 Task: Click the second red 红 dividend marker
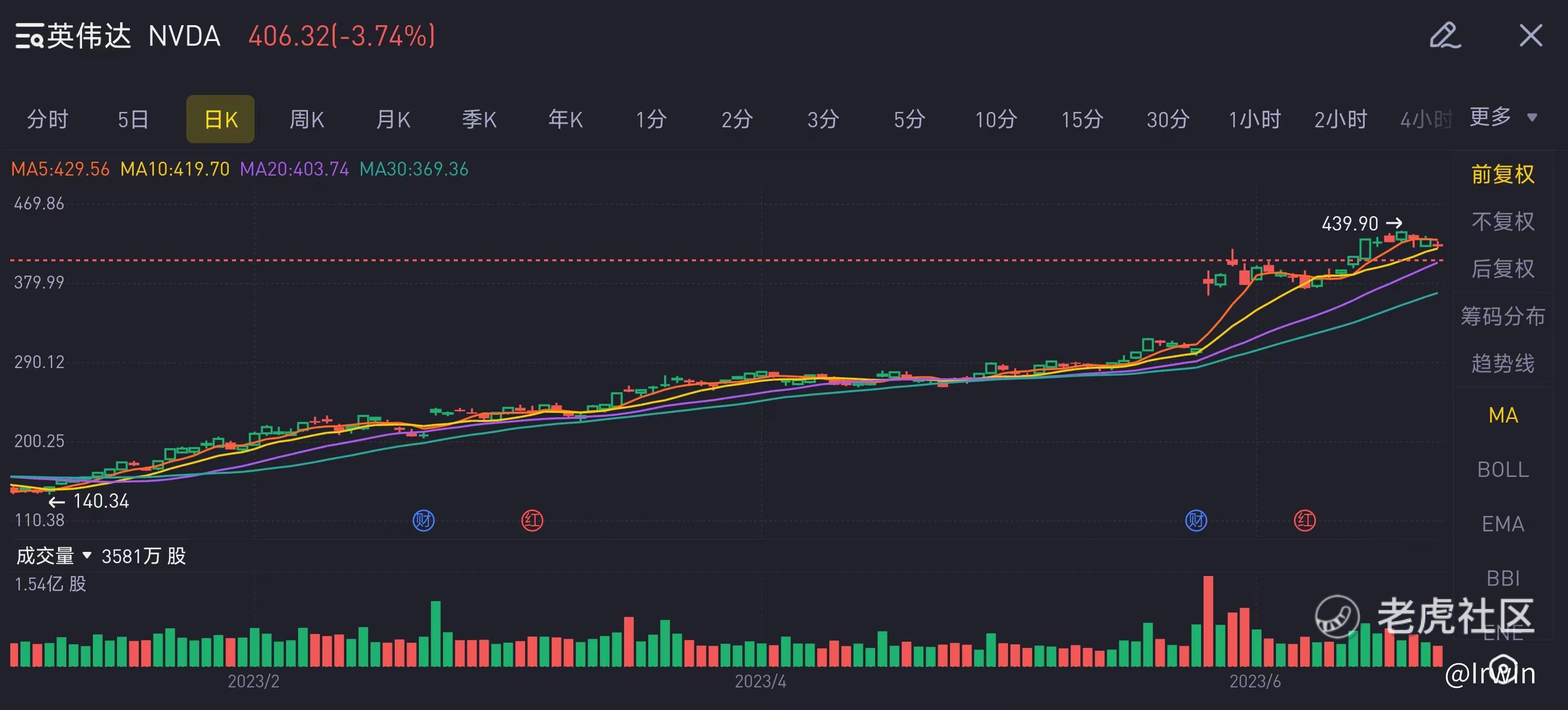[x=1304, y=521]
